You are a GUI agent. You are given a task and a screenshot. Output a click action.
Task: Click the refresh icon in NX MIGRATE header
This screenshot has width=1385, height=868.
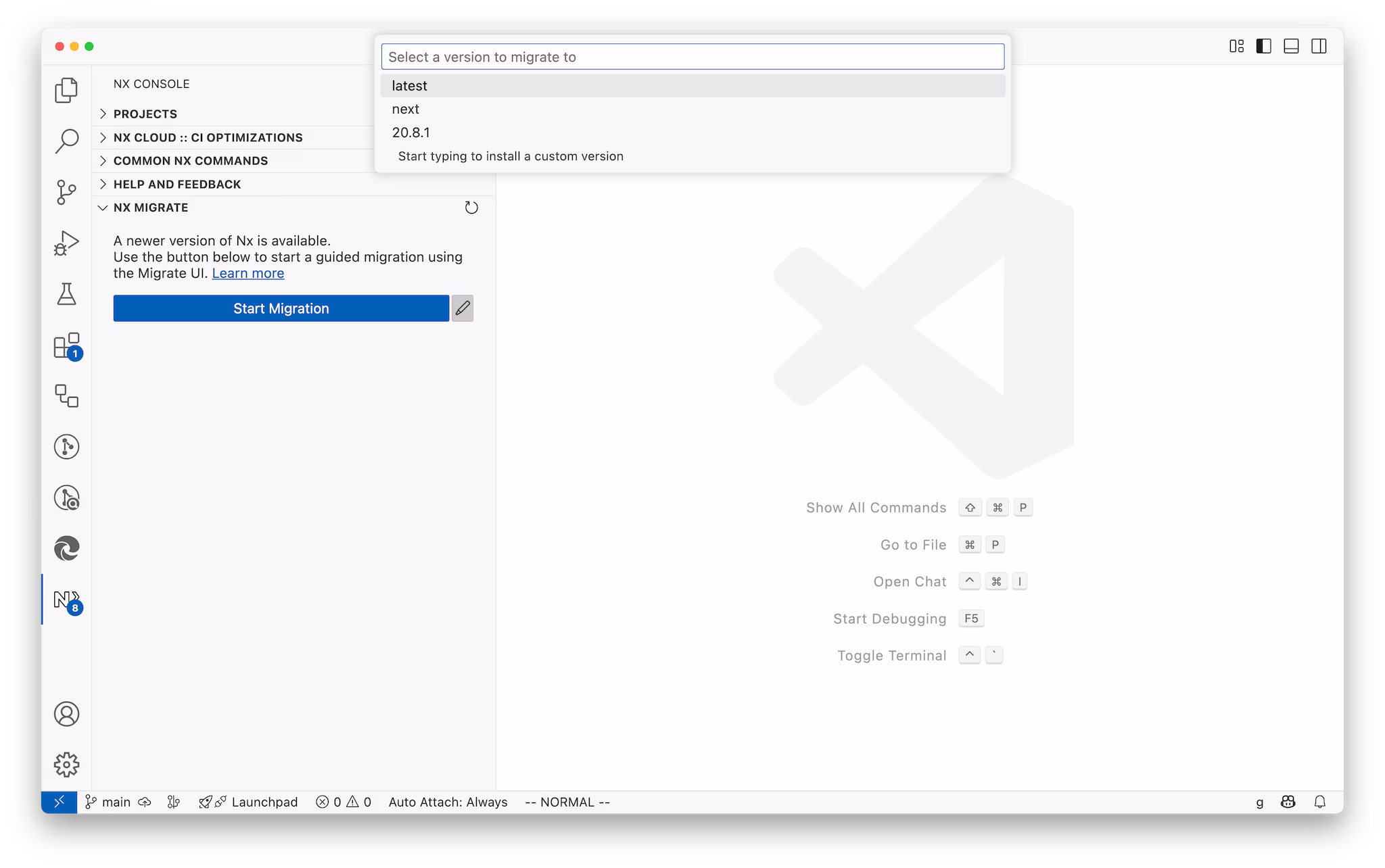471,208
